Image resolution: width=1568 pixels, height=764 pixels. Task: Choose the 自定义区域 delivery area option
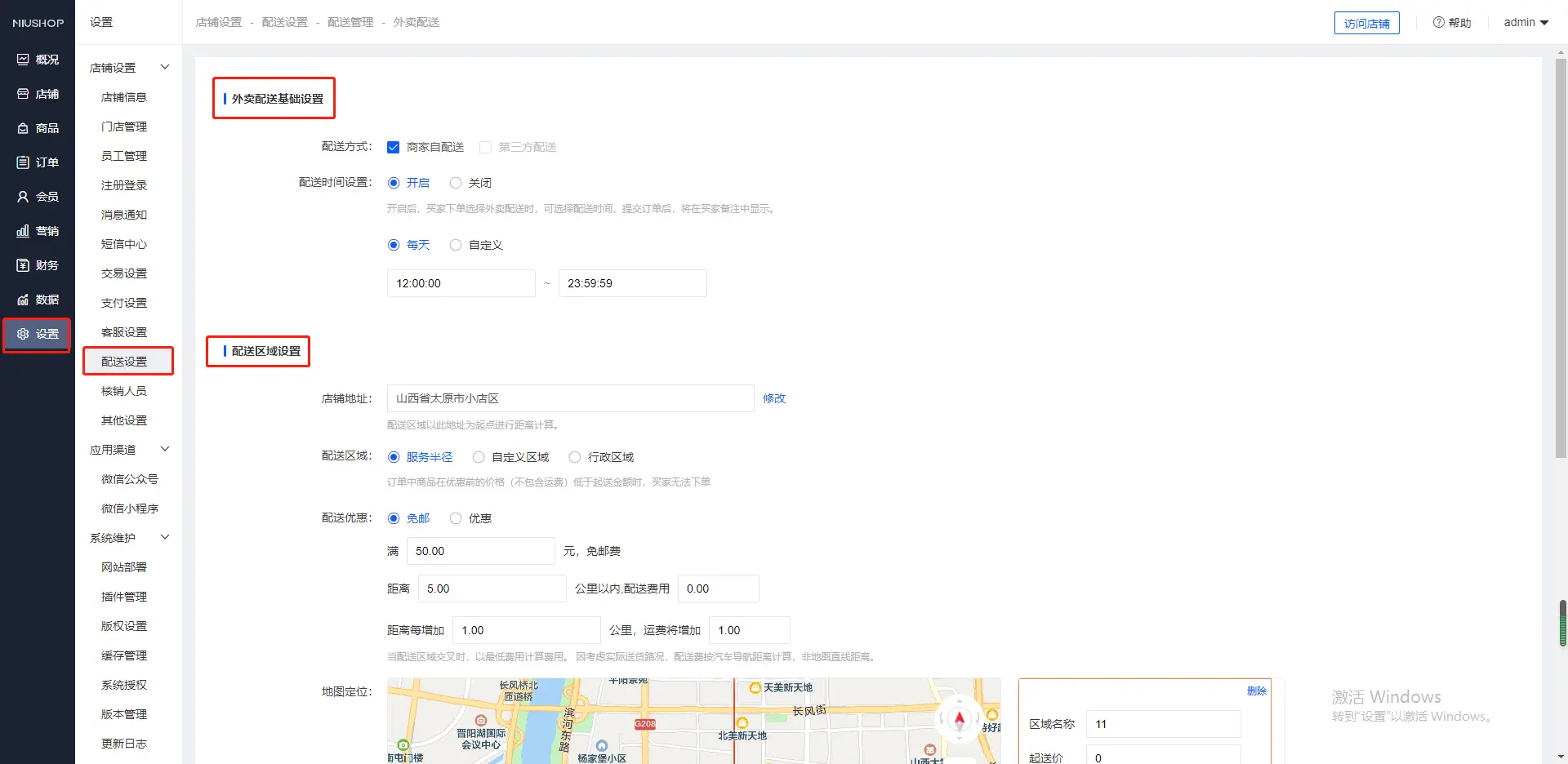click(479, 457)
